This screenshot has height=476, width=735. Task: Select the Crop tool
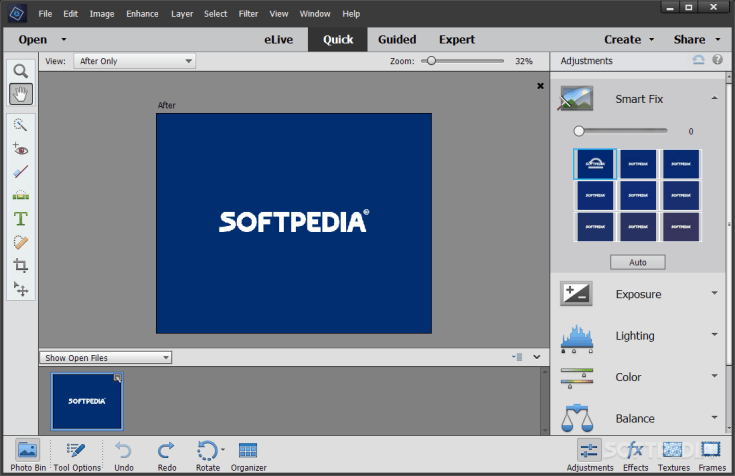20,265
